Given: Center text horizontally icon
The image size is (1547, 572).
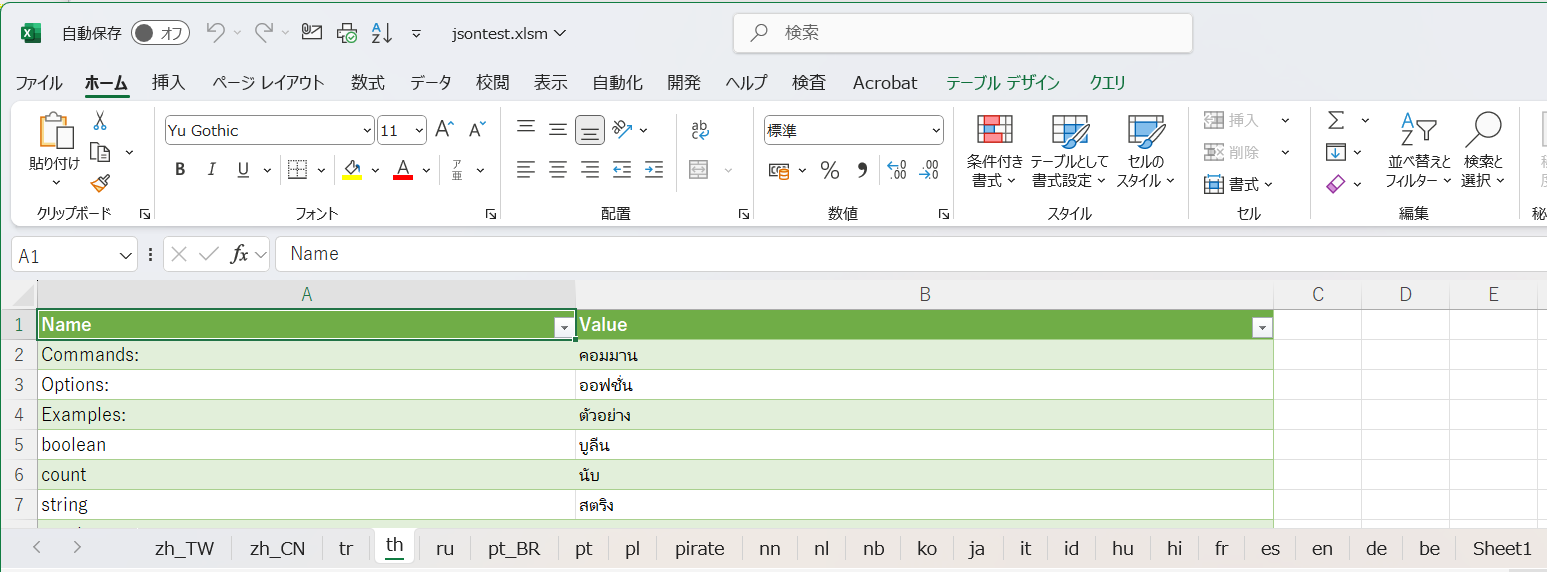Looking at the screenshot, I should tap(558, 169).
